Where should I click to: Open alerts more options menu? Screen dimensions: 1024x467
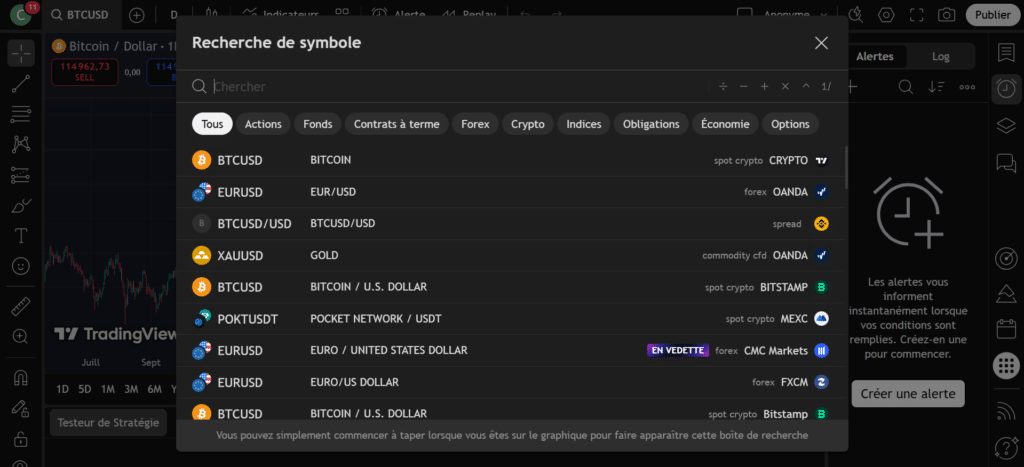pyautogui.click(x=967, y=87)
